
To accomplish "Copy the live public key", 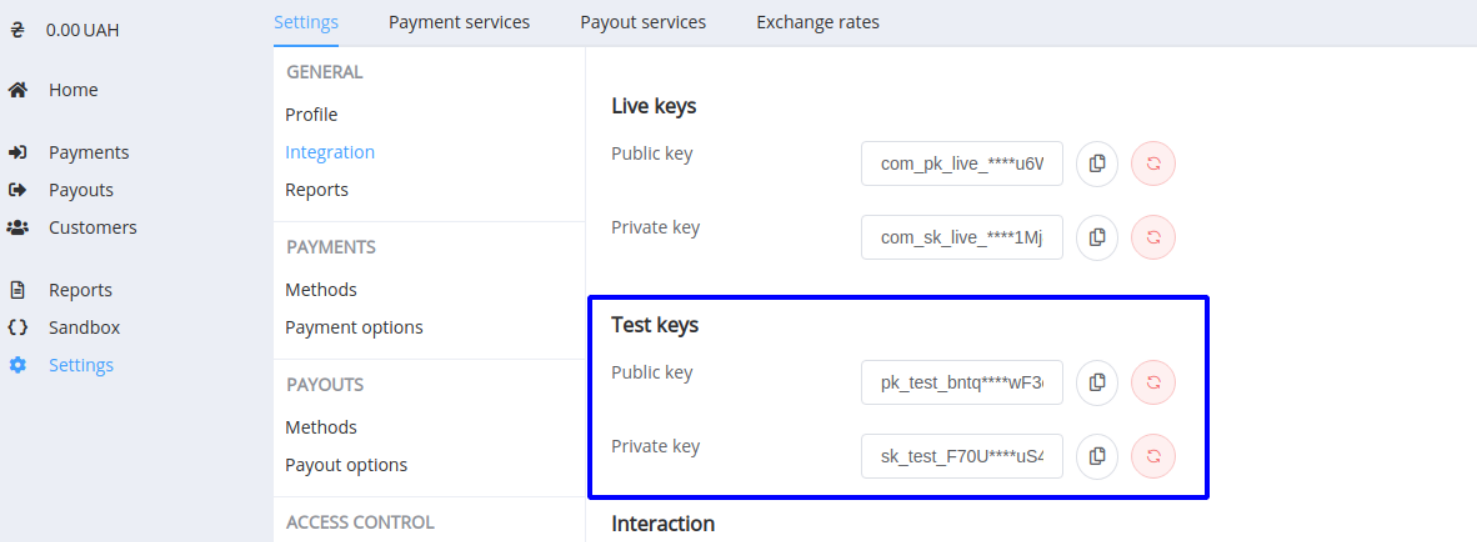I will 1097,163.
